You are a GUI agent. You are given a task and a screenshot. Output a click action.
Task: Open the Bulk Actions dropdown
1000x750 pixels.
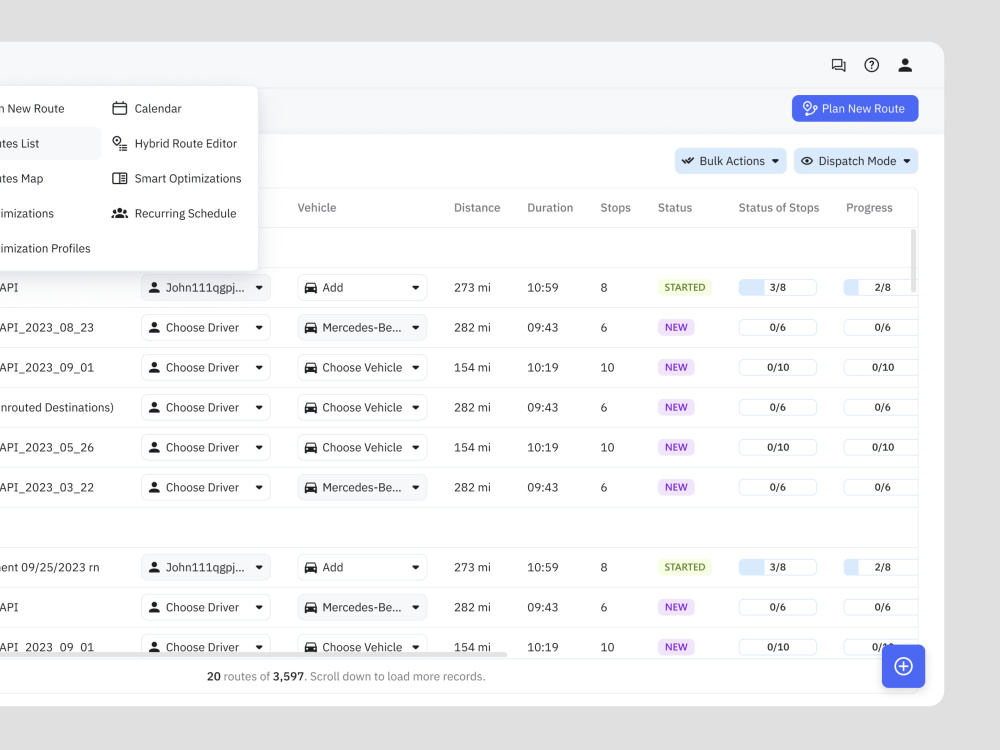(x=730, y=161)
